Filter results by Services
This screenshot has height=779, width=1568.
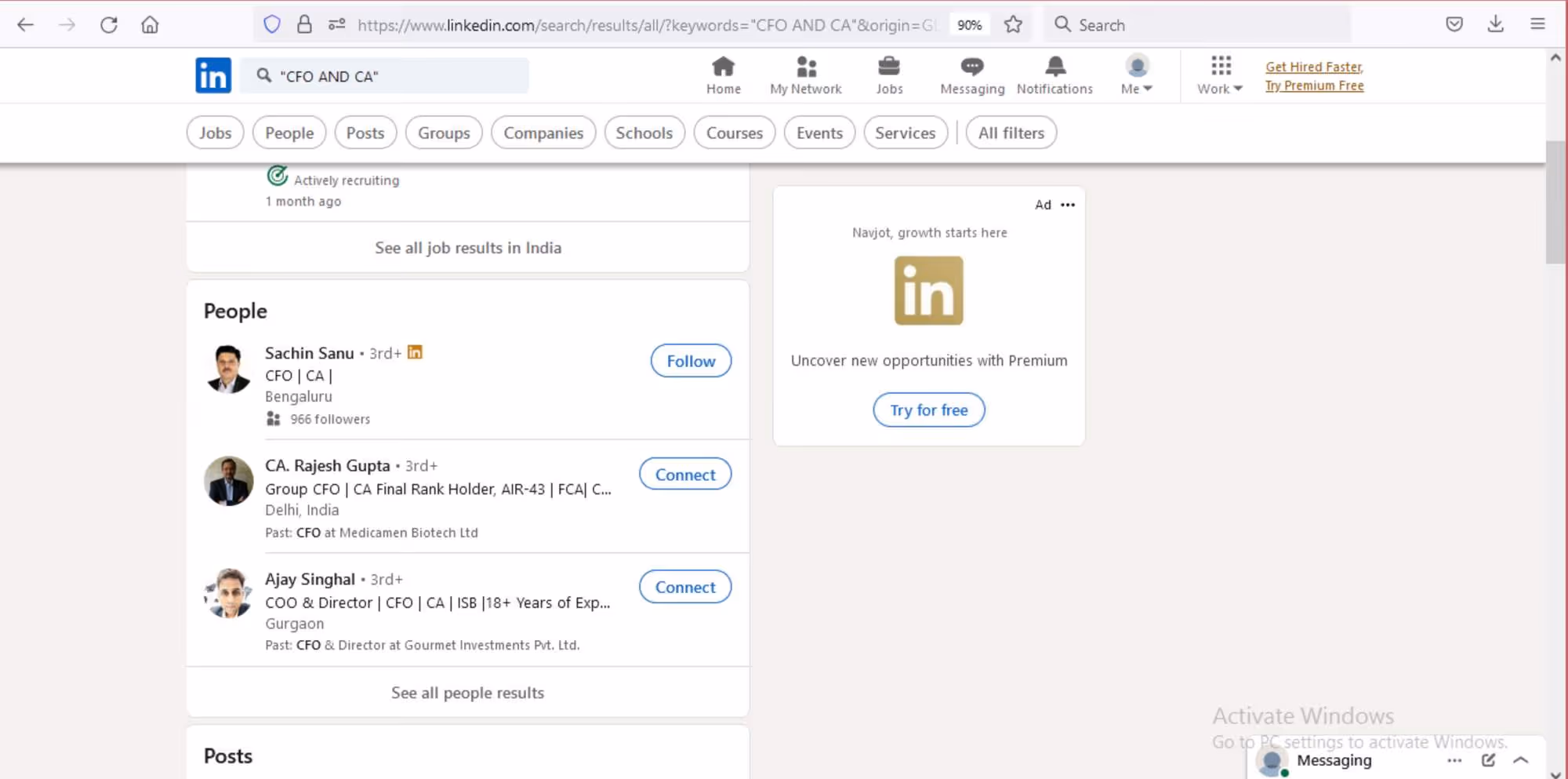tap(906, 133)
